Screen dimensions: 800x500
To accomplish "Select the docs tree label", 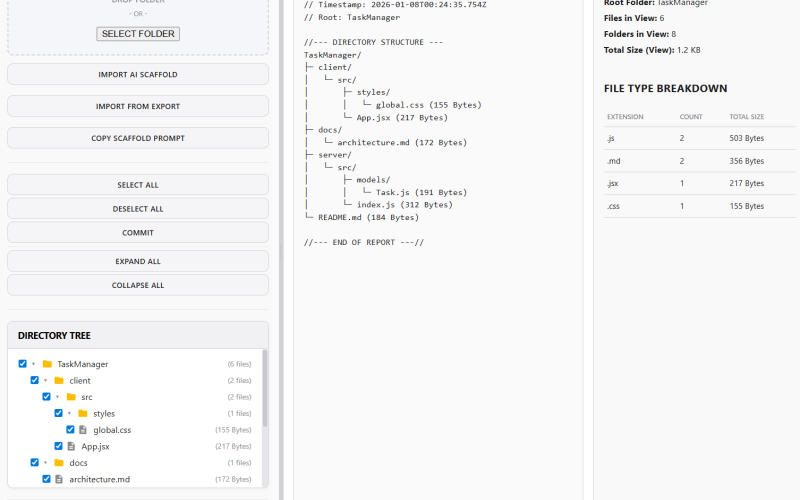I will pos(78,462).
